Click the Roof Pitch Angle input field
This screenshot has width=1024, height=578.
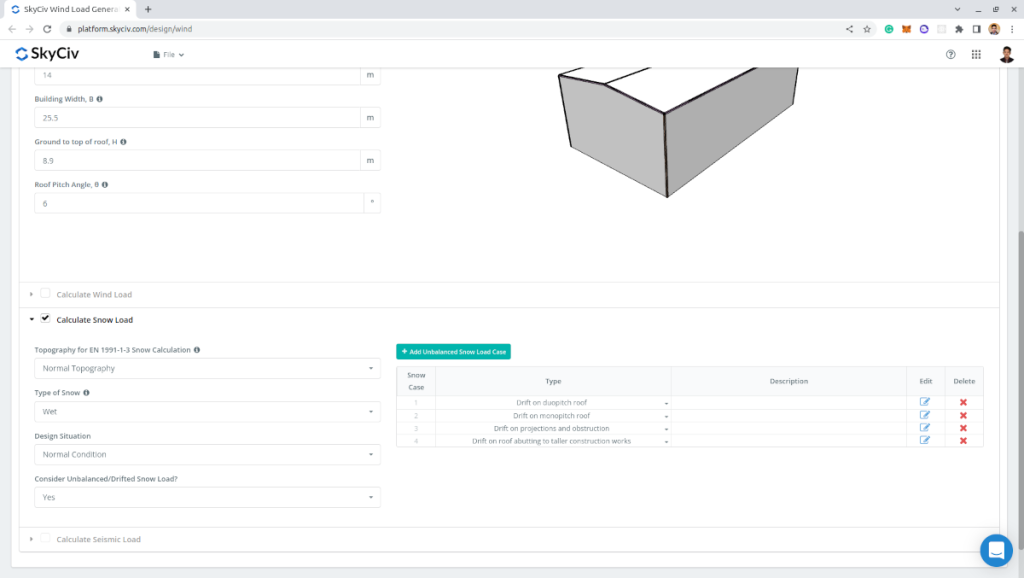(x=198, y=203)
